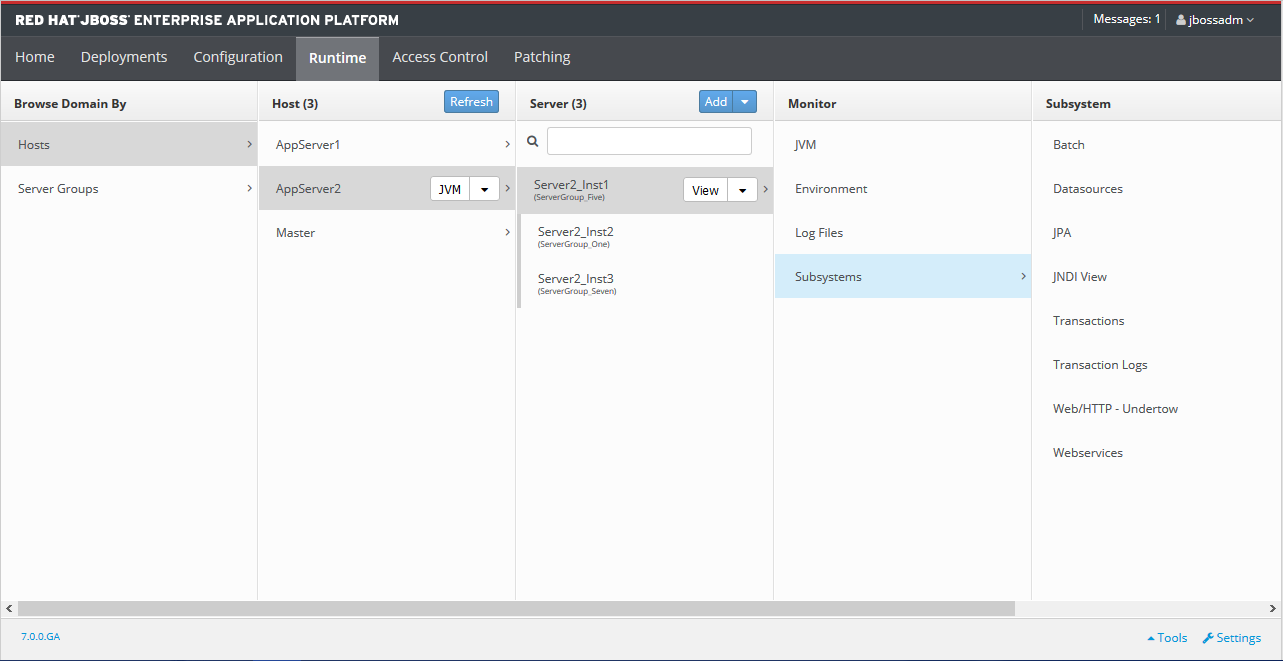
Task: Switch to the Home tab
Action: [x=35, y=58]
